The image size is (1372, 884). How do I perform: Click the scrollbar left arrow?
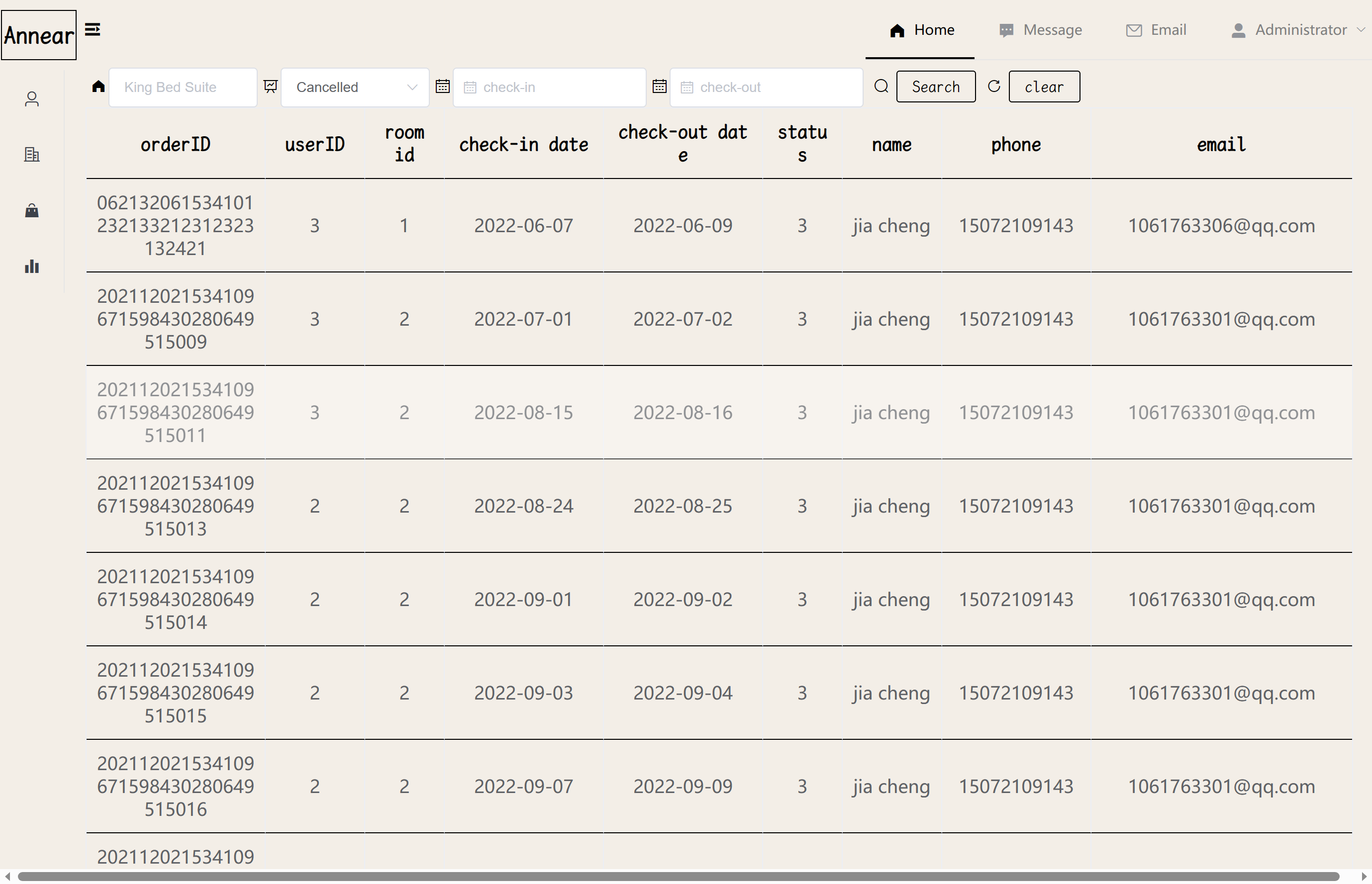click(7, 877)
